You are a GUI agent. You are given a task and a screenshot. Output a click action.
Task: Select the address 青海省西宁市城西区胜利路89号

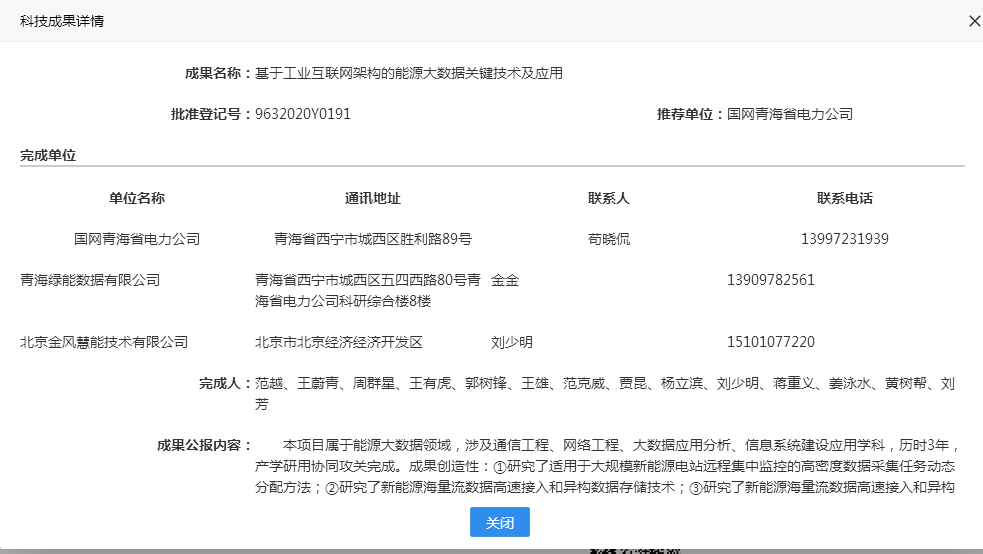(x=373, y=239)
